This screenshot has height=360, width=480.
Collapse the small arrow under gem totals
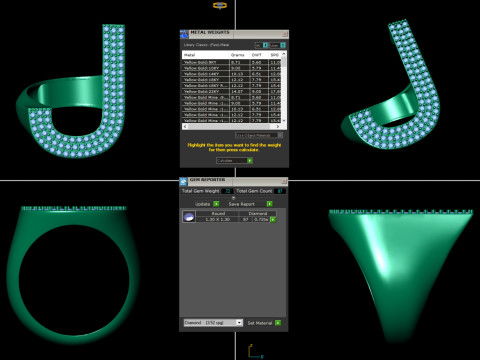[x=233, y=198]
